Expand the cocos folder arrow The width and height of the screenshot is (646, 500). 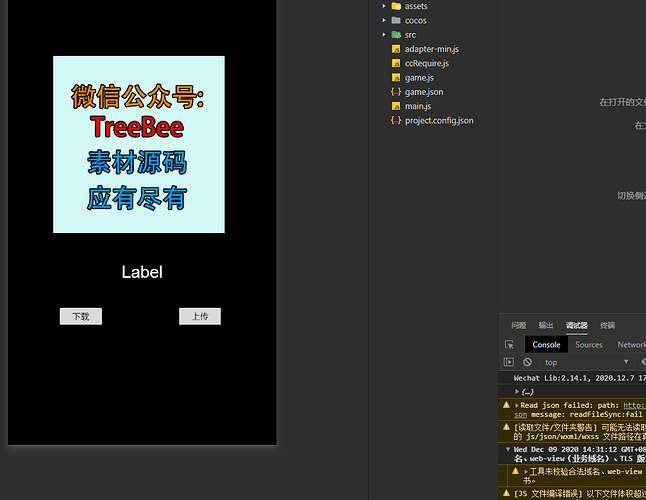(384, 20)
